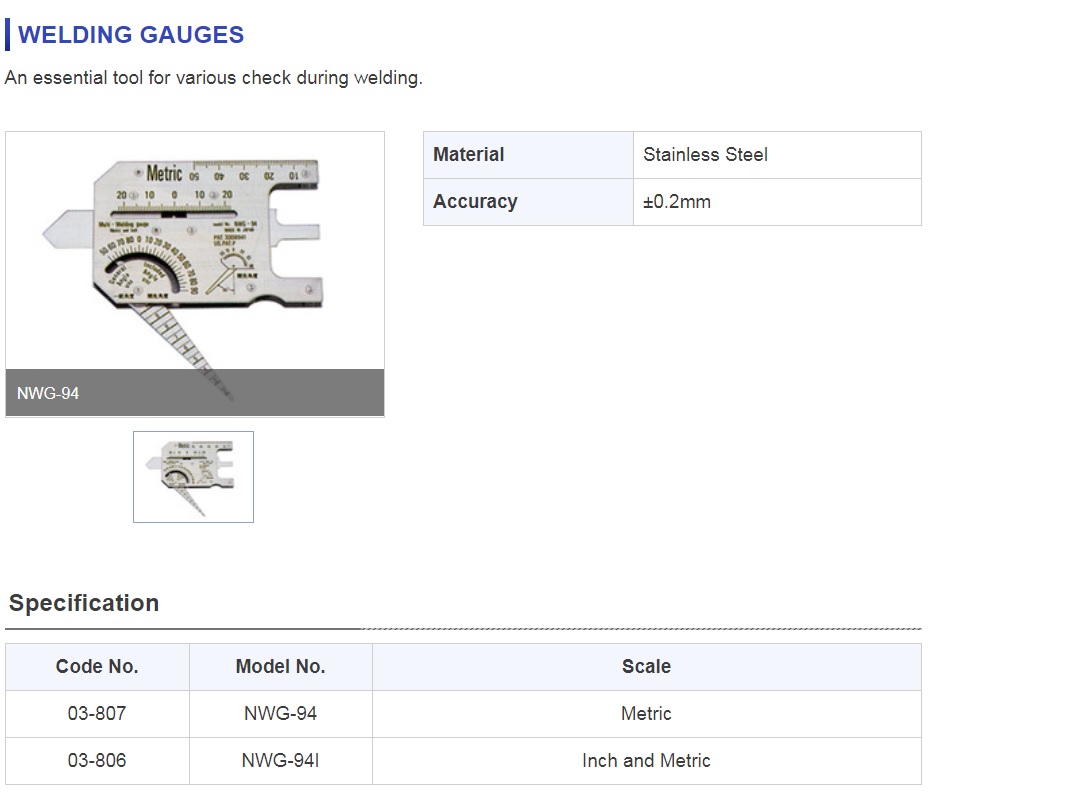Click the WELDING GAUGES page heading
The height and width of the screenshot is (799, 1079).
(131, 35)
